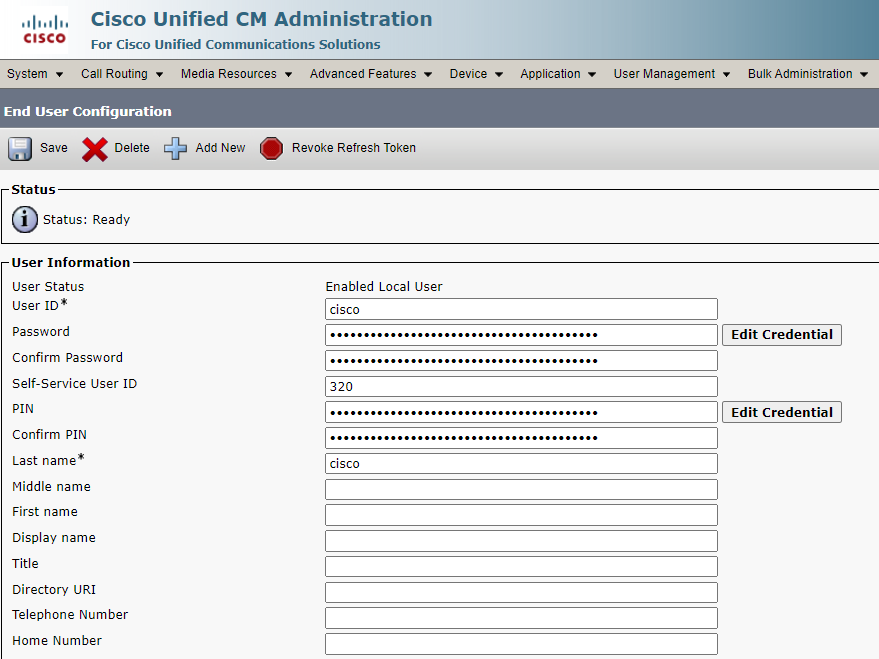Open the Bulk Administration menu
Screen dimensions: 879x659
[808, 74]
